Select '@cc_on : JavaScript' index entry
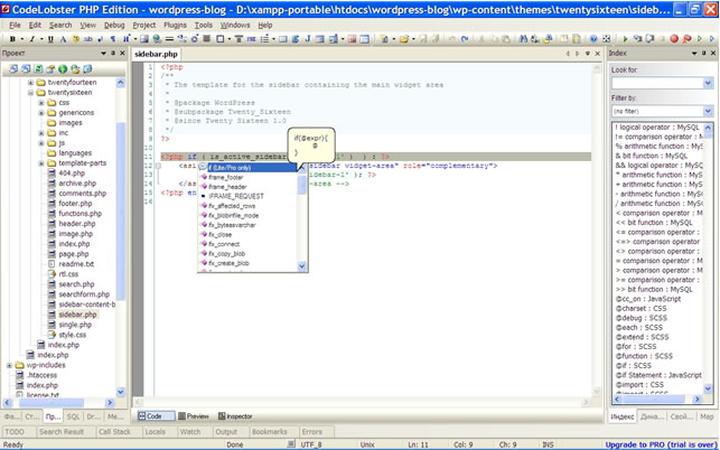The height and width of the screenshot is (450, 720). pyautogui.click(x=648, y=299)
